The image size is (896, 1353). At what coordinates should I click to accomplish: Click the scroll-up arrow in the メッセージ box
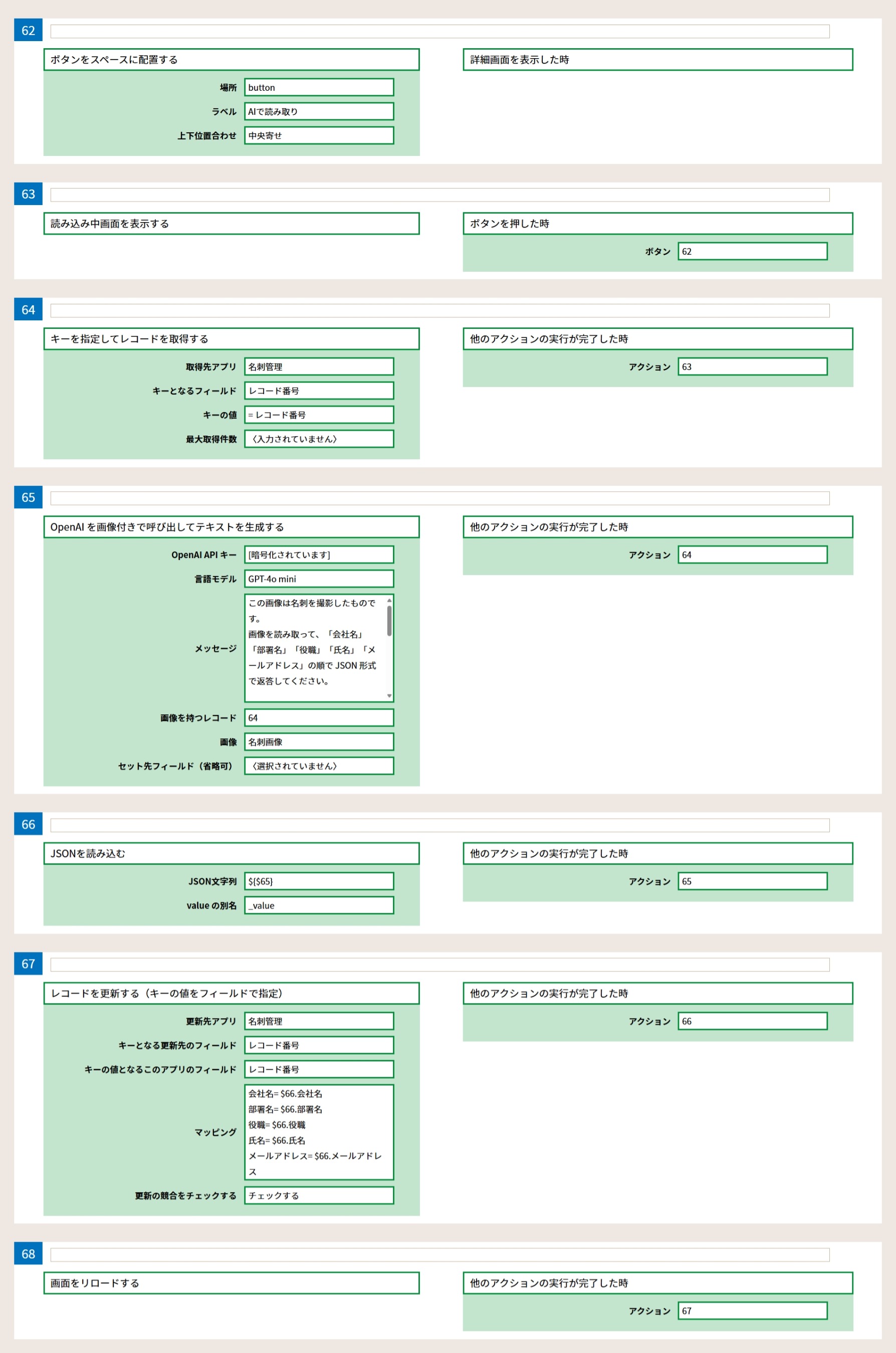(389, 600)
